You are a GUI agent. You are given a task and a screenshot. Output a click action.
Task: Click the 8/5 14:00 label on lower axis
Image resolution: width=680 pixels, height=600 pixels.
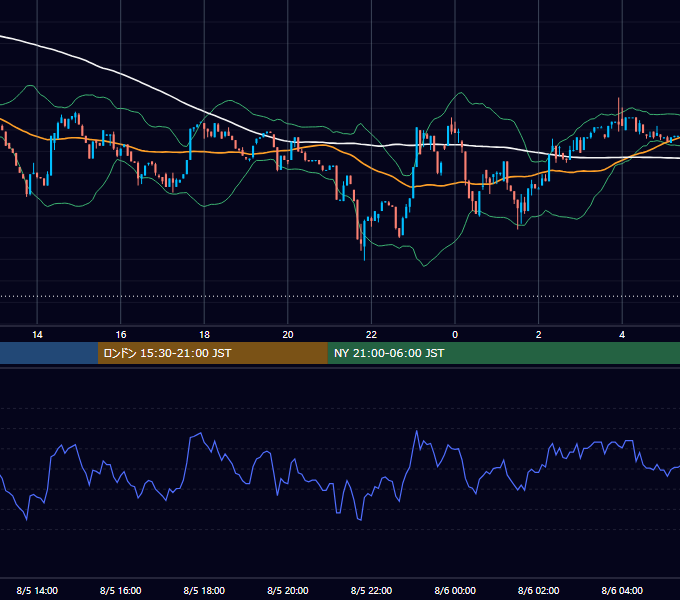pos(37,590)
